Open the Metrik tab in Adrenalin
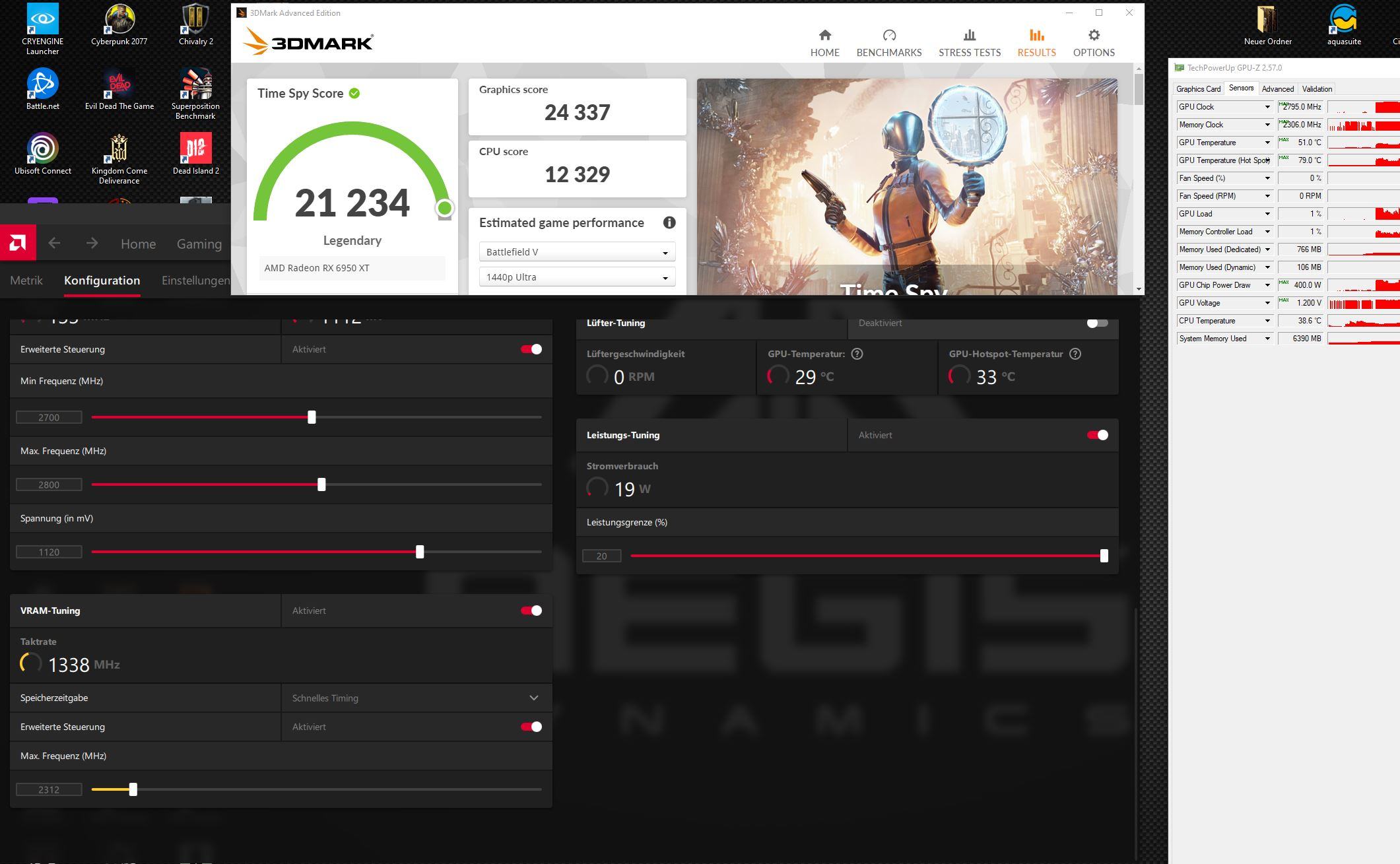This screenshot has width=1400, height=864. pyautogui.click(x=26, y=281)
